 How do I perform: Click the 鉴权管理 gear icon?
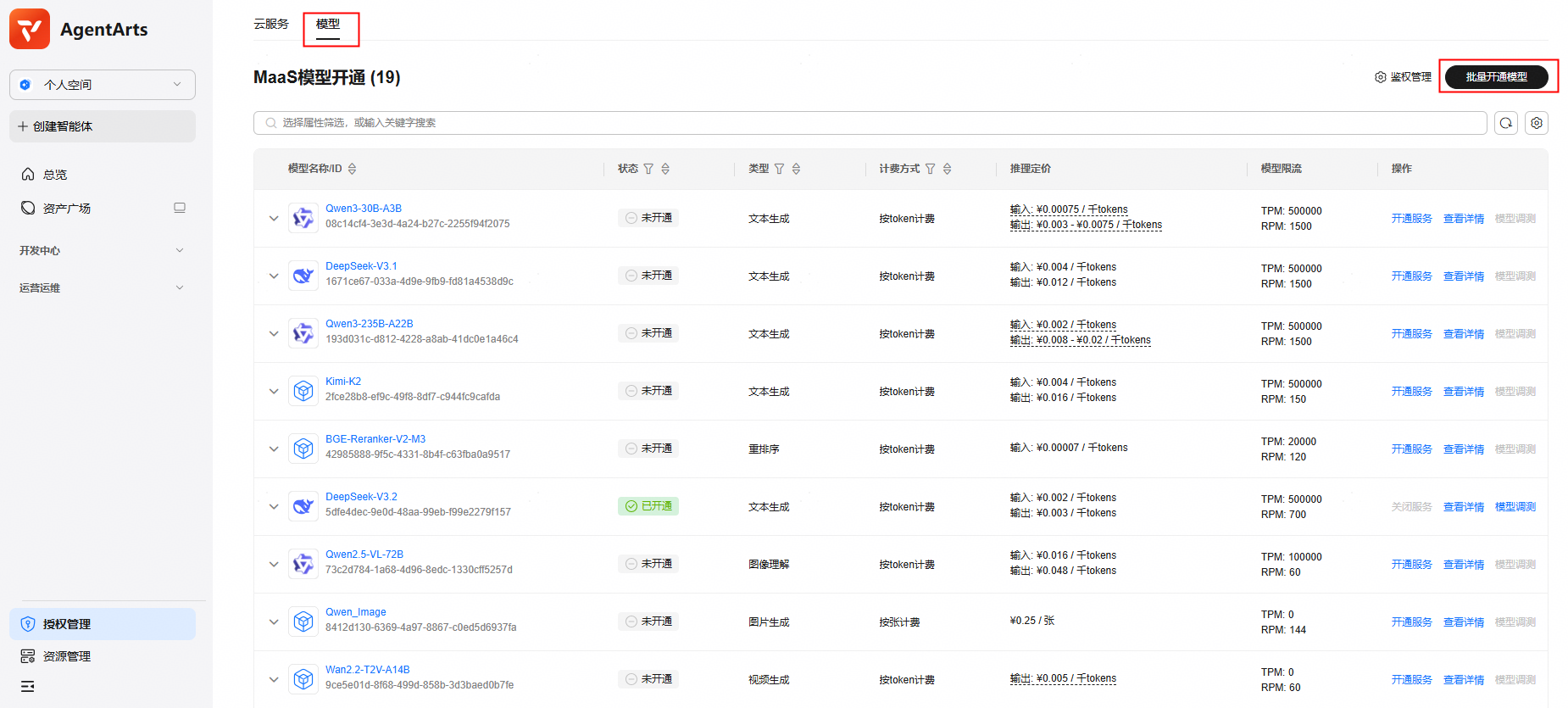(1381, 77)
